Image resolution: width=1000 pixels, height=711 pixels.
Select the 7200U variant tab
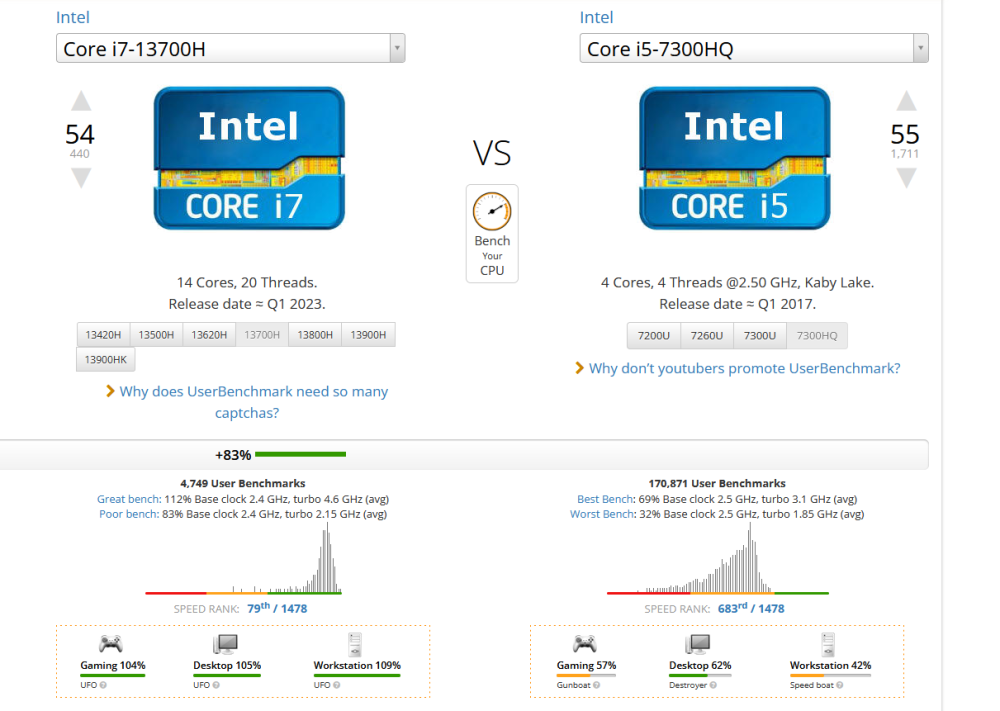pyautogui.click(x=653, y=335)
